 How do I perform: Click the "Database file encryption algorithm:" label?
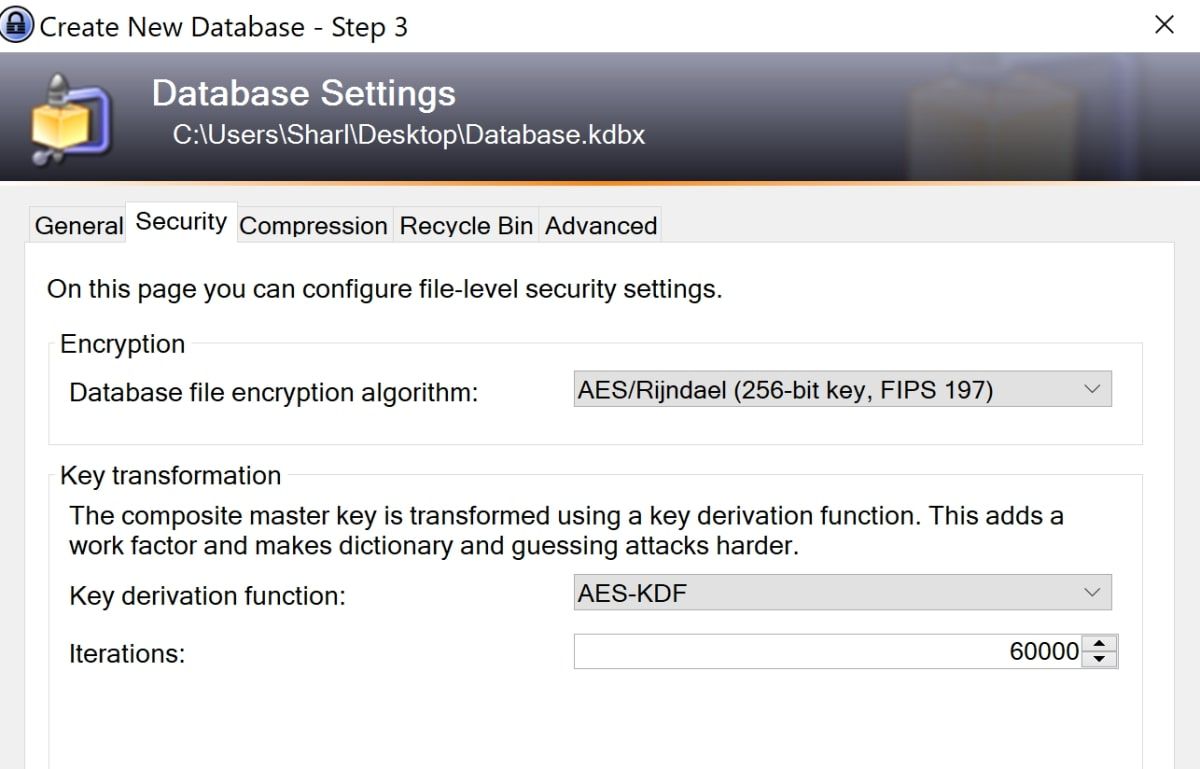pos(273,393)
